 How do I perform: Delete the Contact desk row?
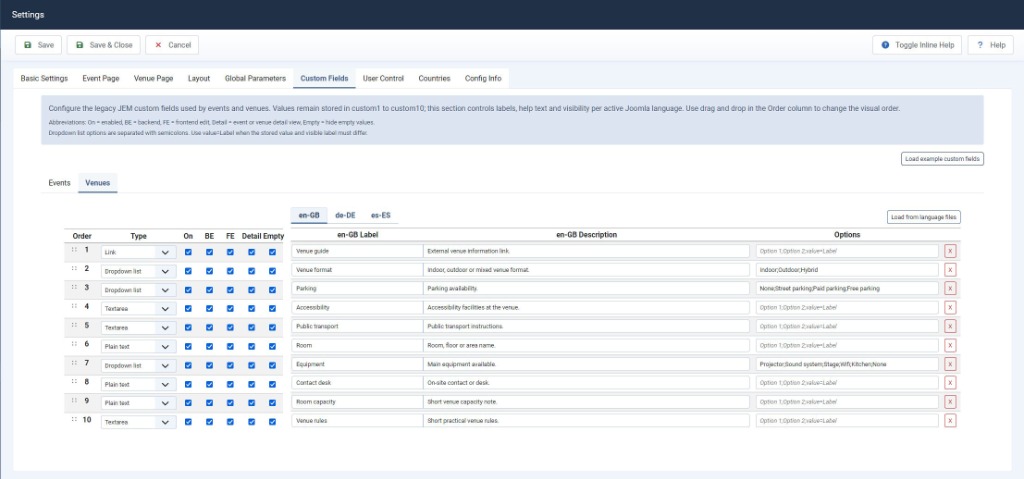[950, 383]
